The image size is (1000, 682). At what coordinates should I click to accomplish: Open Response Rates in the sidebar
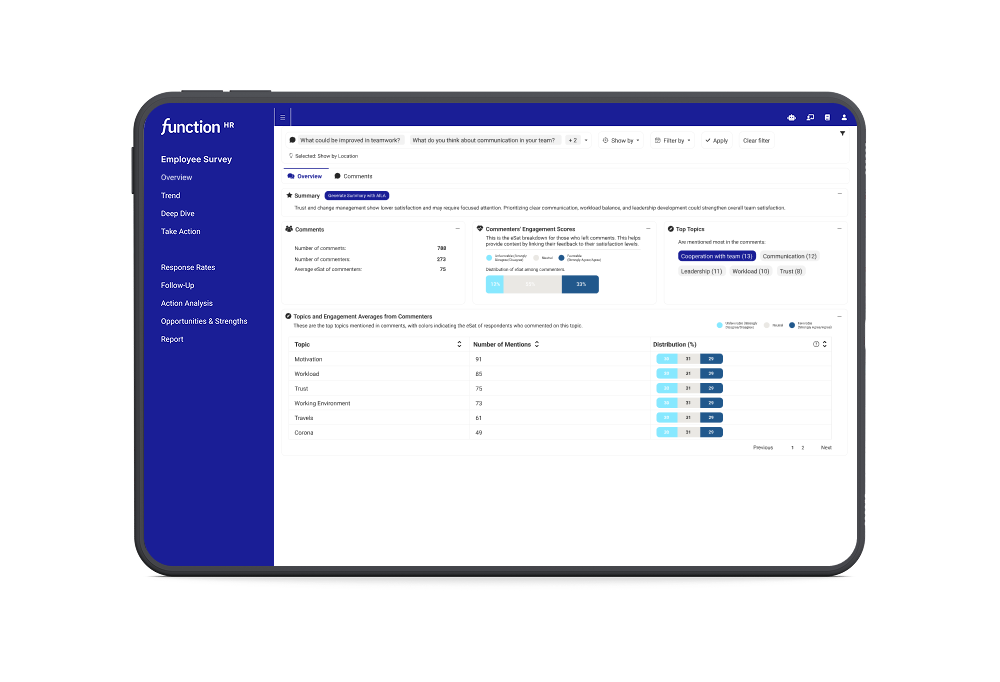click(x=188, y=267)
